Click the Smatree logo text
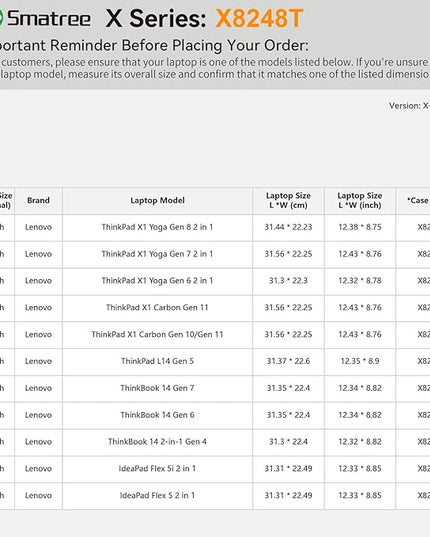The height and width of the screenshot is (537, 430). pyautogui.click(x=49, y=18)
